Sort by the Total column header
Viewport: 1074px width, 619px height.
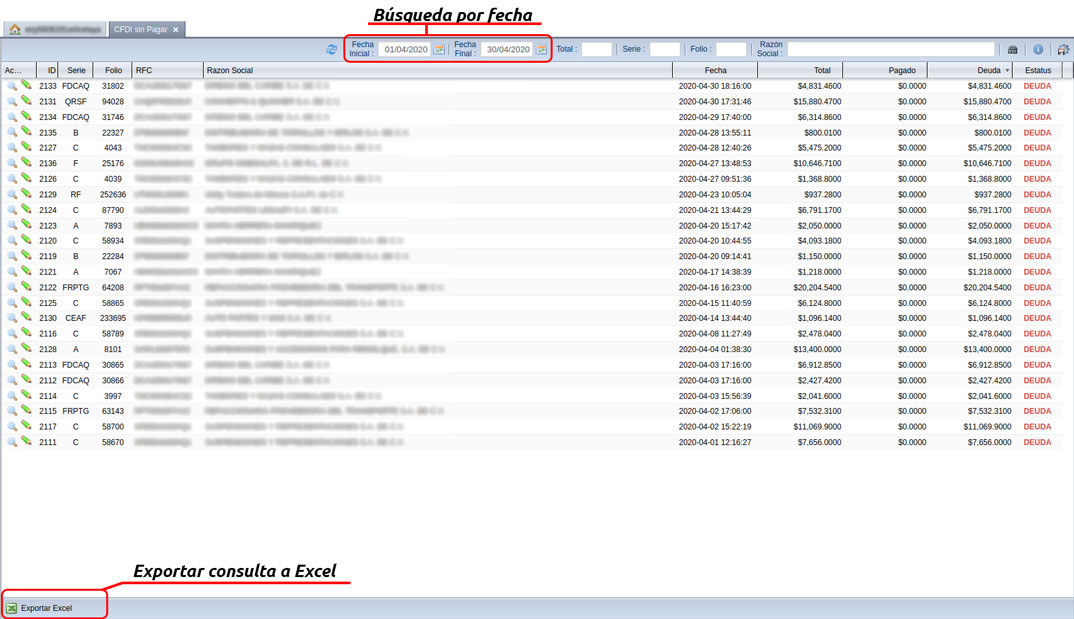pos(821,71)
